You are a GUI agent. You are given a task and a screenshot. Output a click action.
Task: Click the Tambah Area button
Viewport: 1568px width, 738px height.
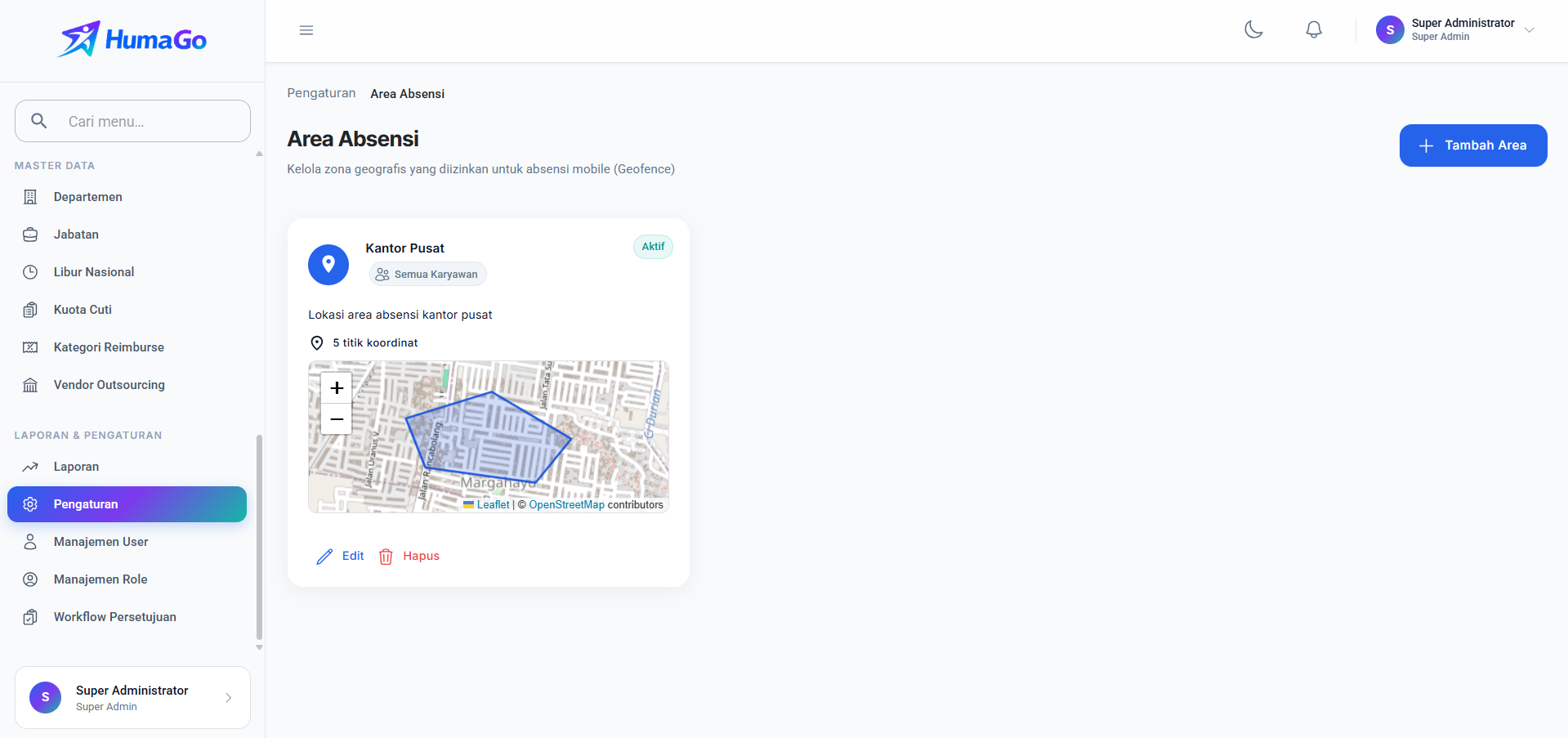[x=1473, y=145]
